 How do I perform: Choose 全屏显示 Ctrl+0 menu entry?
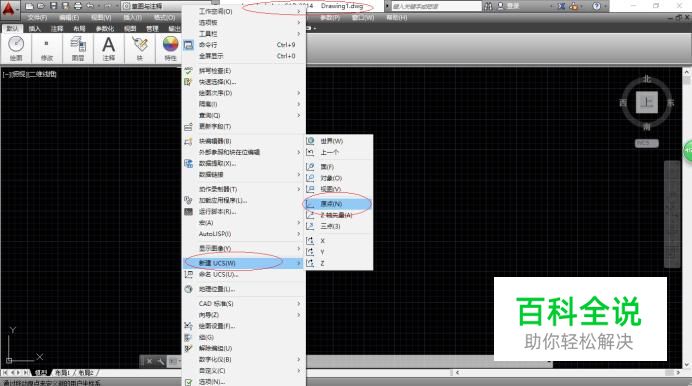click(244, 56)
